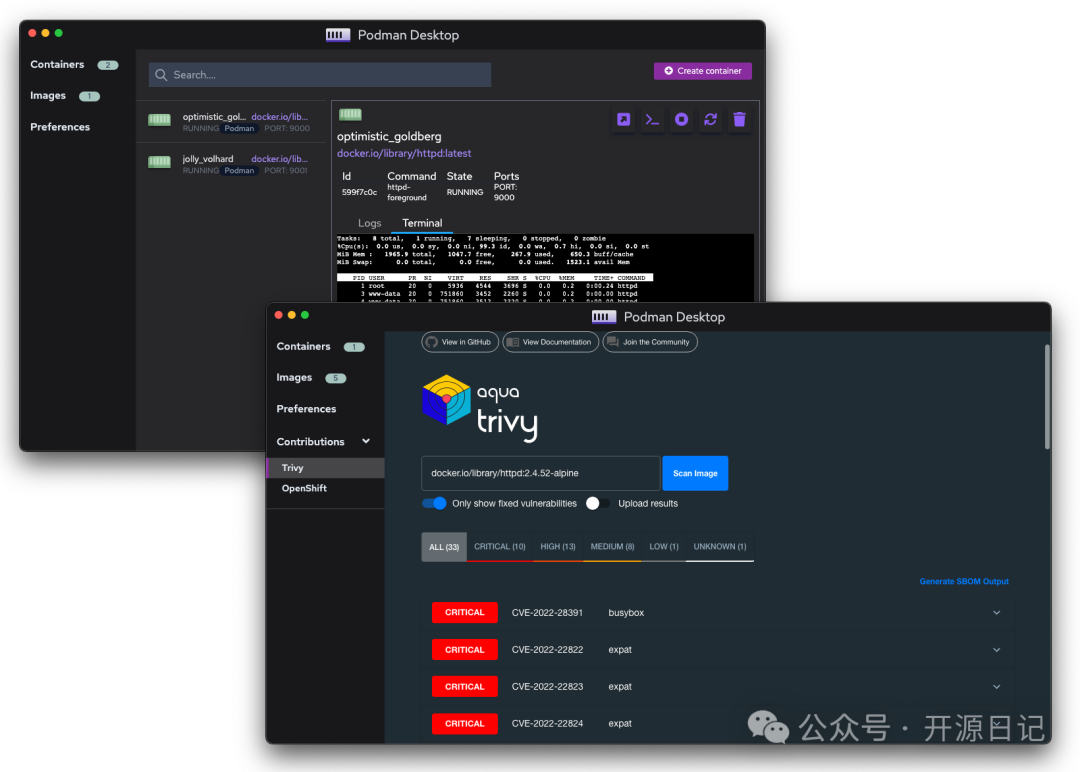Click the aqua trivy logo
The height and width of the screenshot is (772, 1080).
pyautogui.click(x=479, y=408)
